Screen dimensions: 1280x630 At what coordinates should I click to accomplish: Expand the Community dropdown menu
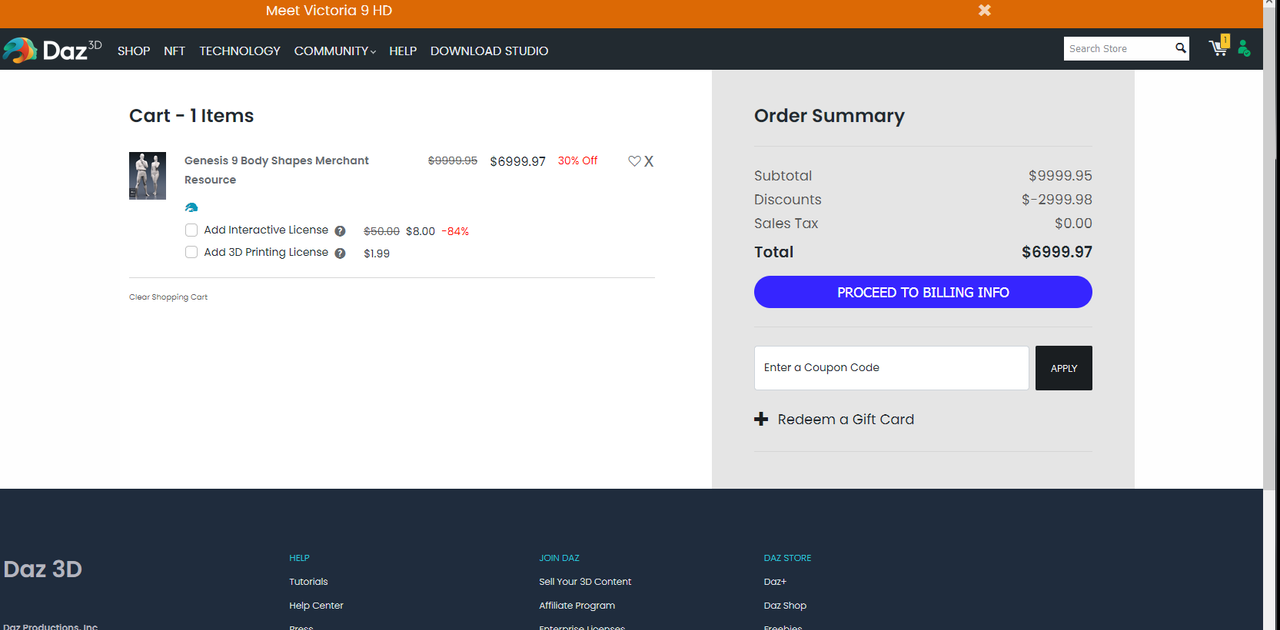click(335, 51)
